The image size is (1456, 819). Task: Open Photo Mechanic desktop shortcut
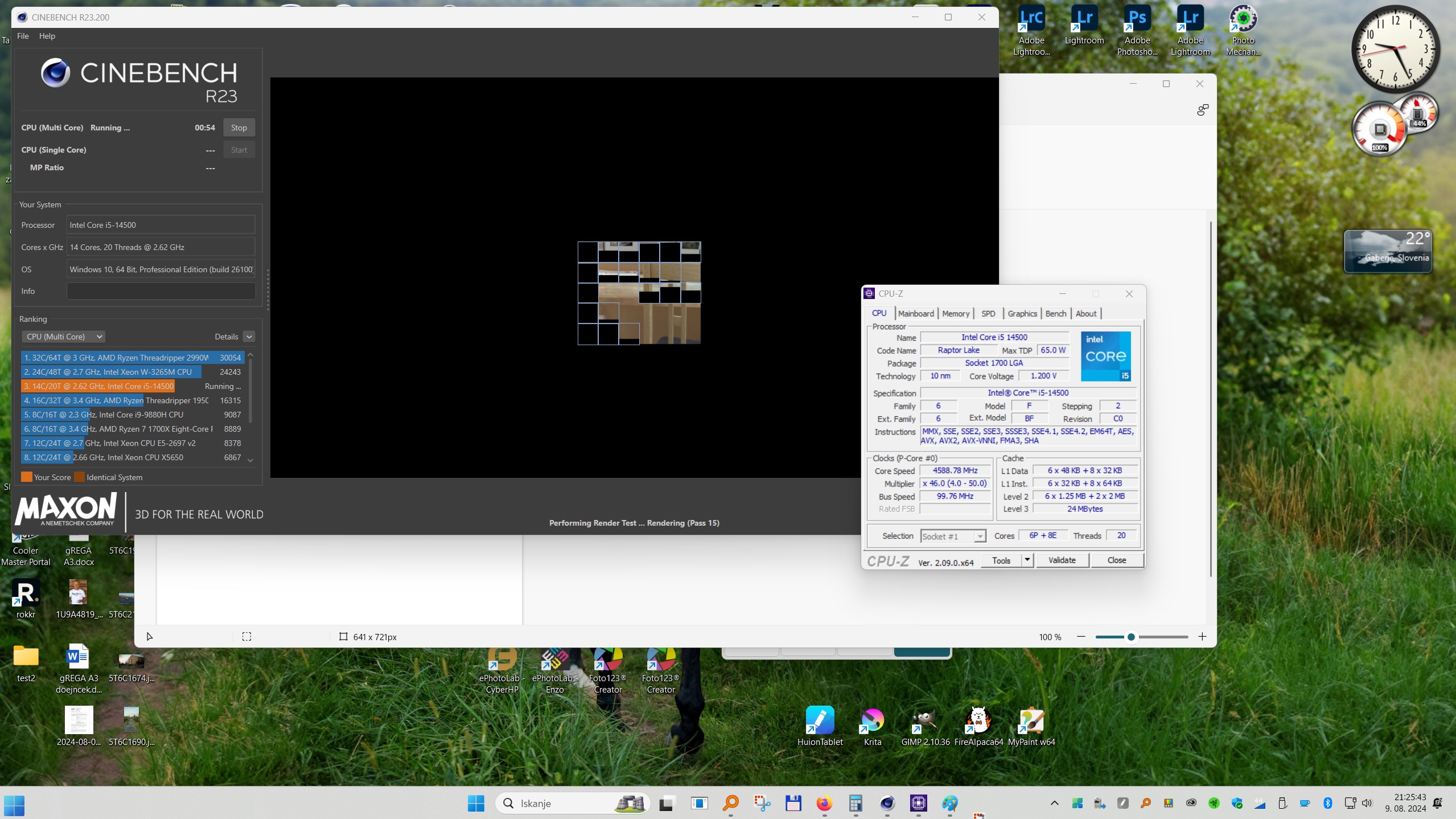1243,31
